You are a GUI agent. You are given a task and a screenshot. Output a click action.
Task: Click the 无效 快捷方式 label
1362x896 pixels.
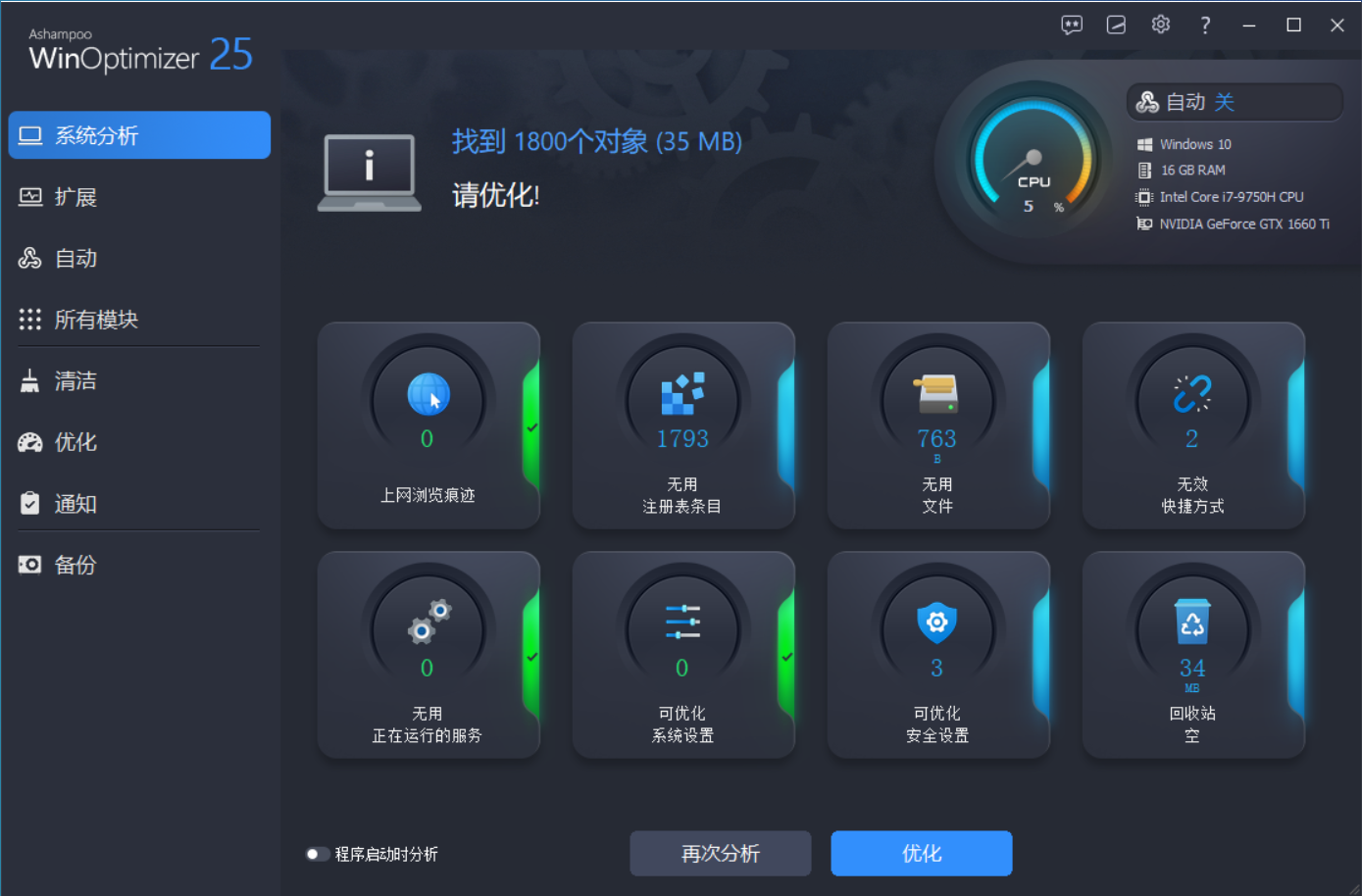(1192, 495)
